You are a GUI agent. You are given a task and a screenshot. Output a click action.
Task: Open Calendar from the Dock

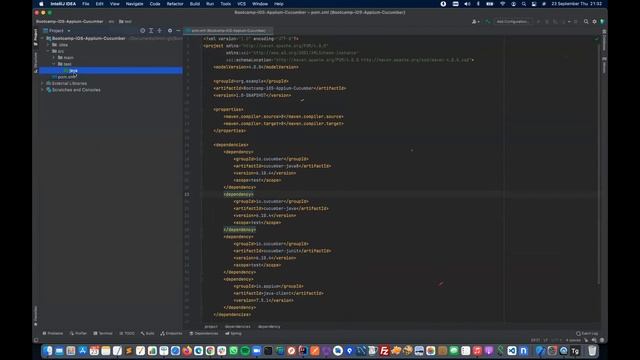94,351
